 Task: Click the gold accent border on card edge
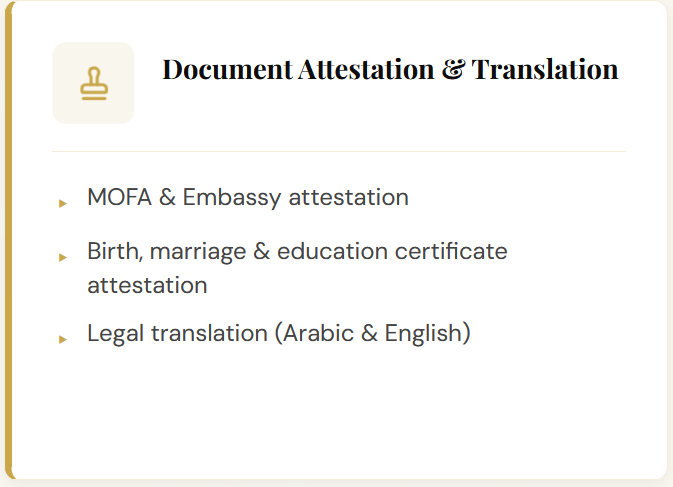click(9, 240)
